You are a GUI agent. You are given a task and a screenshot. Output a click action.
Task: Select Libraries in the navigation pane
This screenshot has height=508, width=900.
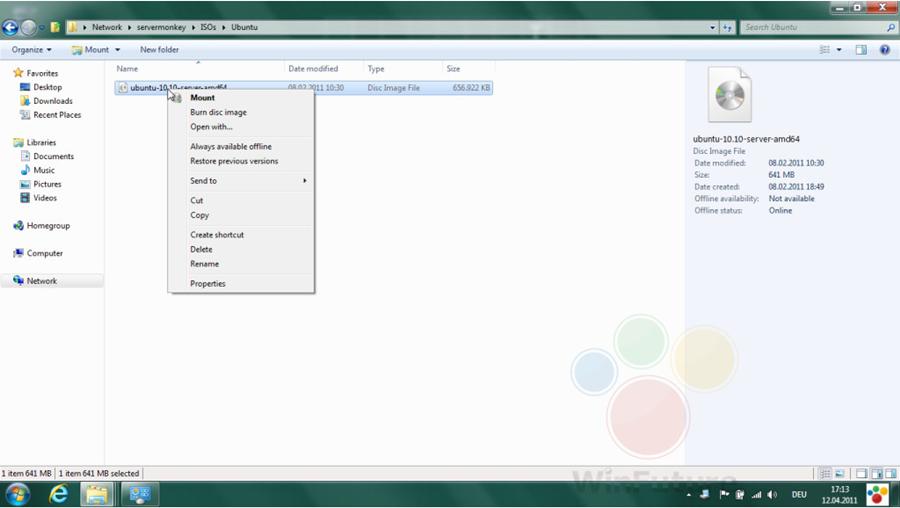[x=41, y=142]
